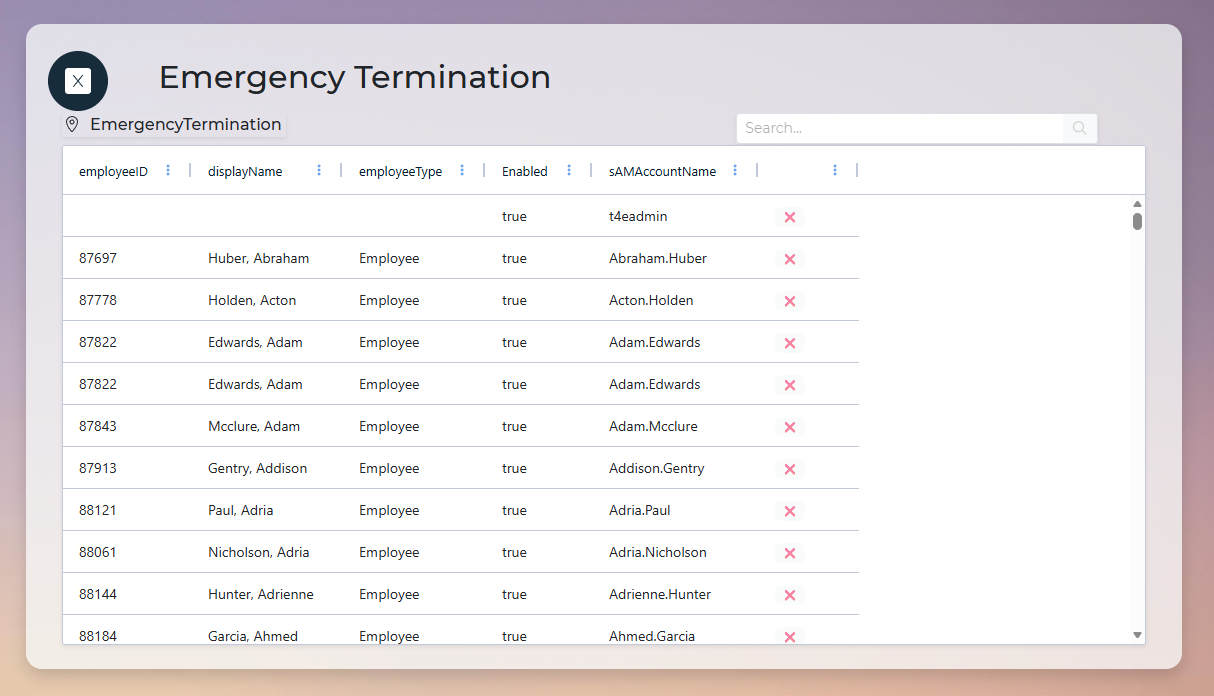The width and height of the screenshot is (1214, 696).
Task: Open the sAMAccountName column options menu
Action: [735, 170]
